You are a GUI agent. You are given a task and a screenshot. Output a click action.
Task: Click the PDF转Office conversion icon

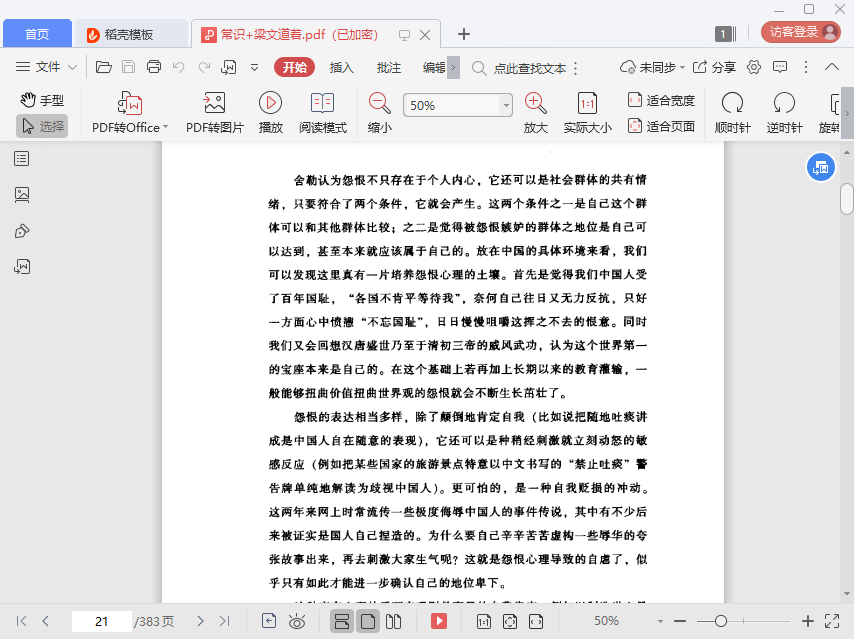129,103
